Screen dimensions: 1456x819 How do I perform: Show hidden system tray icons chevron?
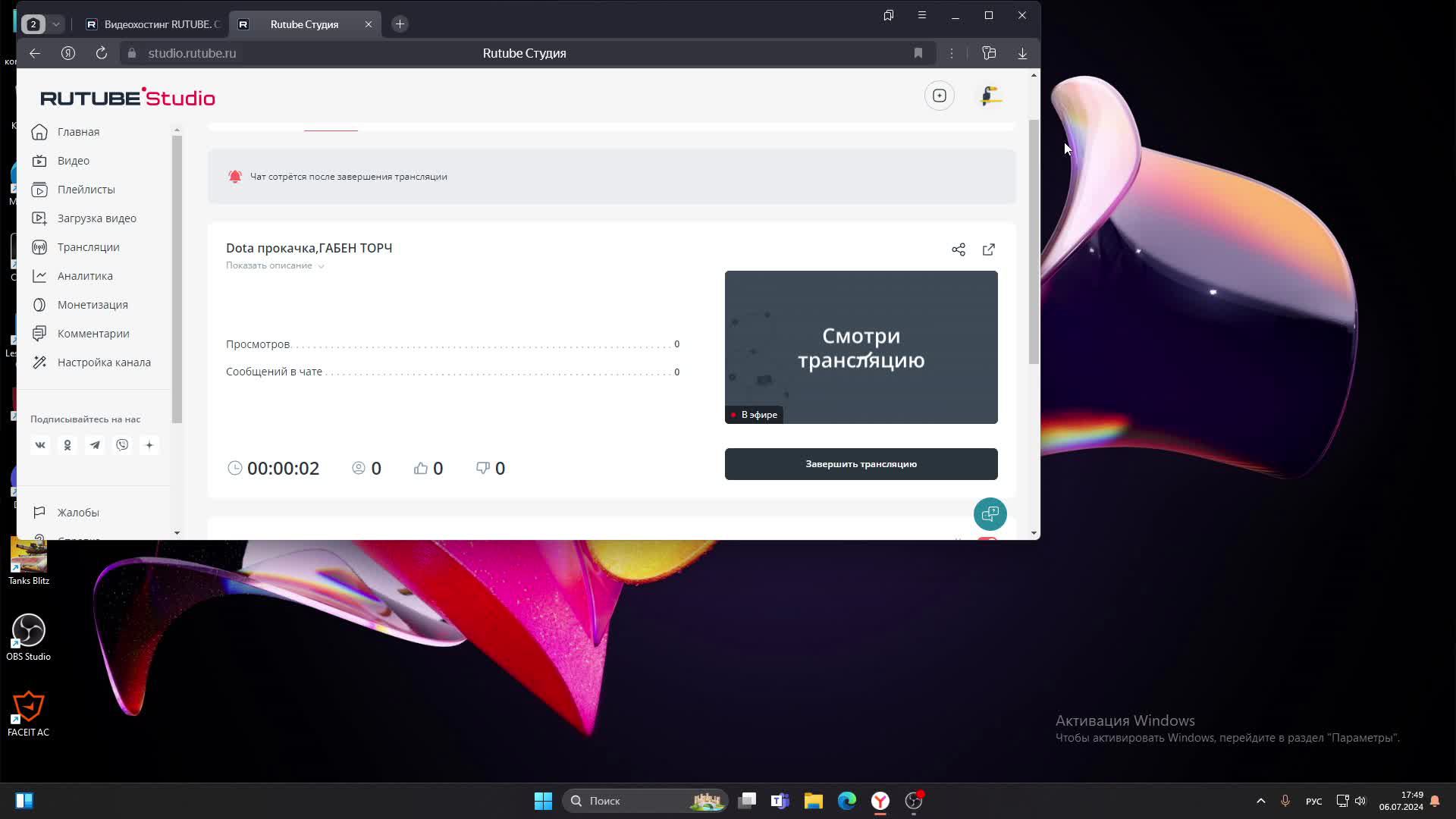(x=1260, y=801)
